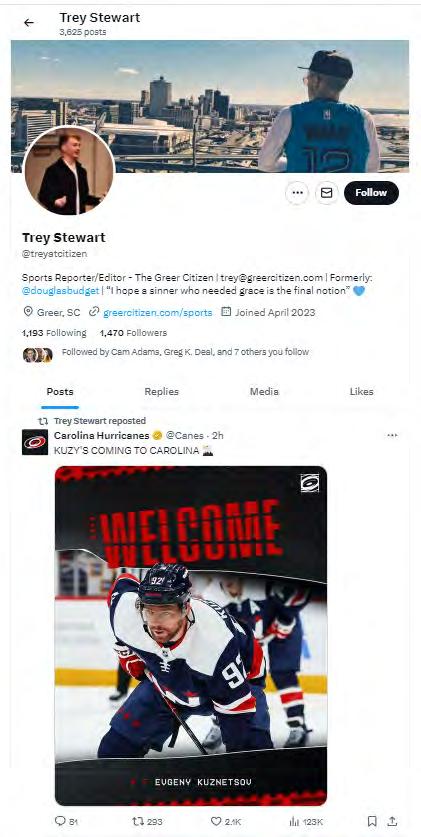Visit greercitizen.com/sports link
421x837 pixels.
[x=157, y=312]
